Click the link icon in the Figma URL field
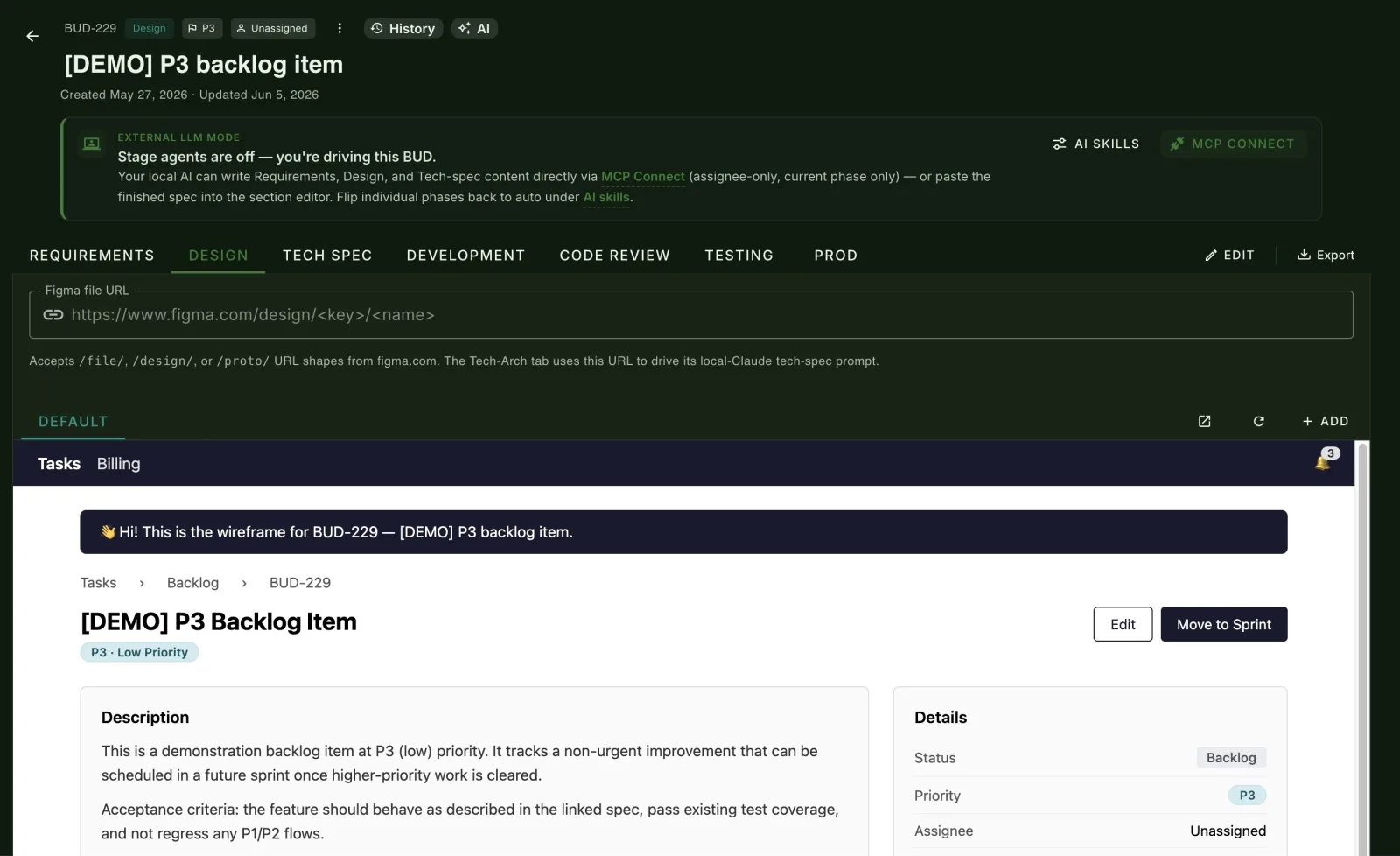This screenshot has height=856, width=1400. point(53,315)
